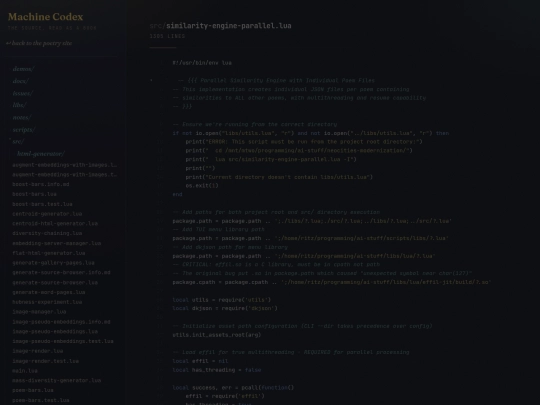
Task: Click the 'Ensure we're running from' comment
Action: click(x=255, y=124)
